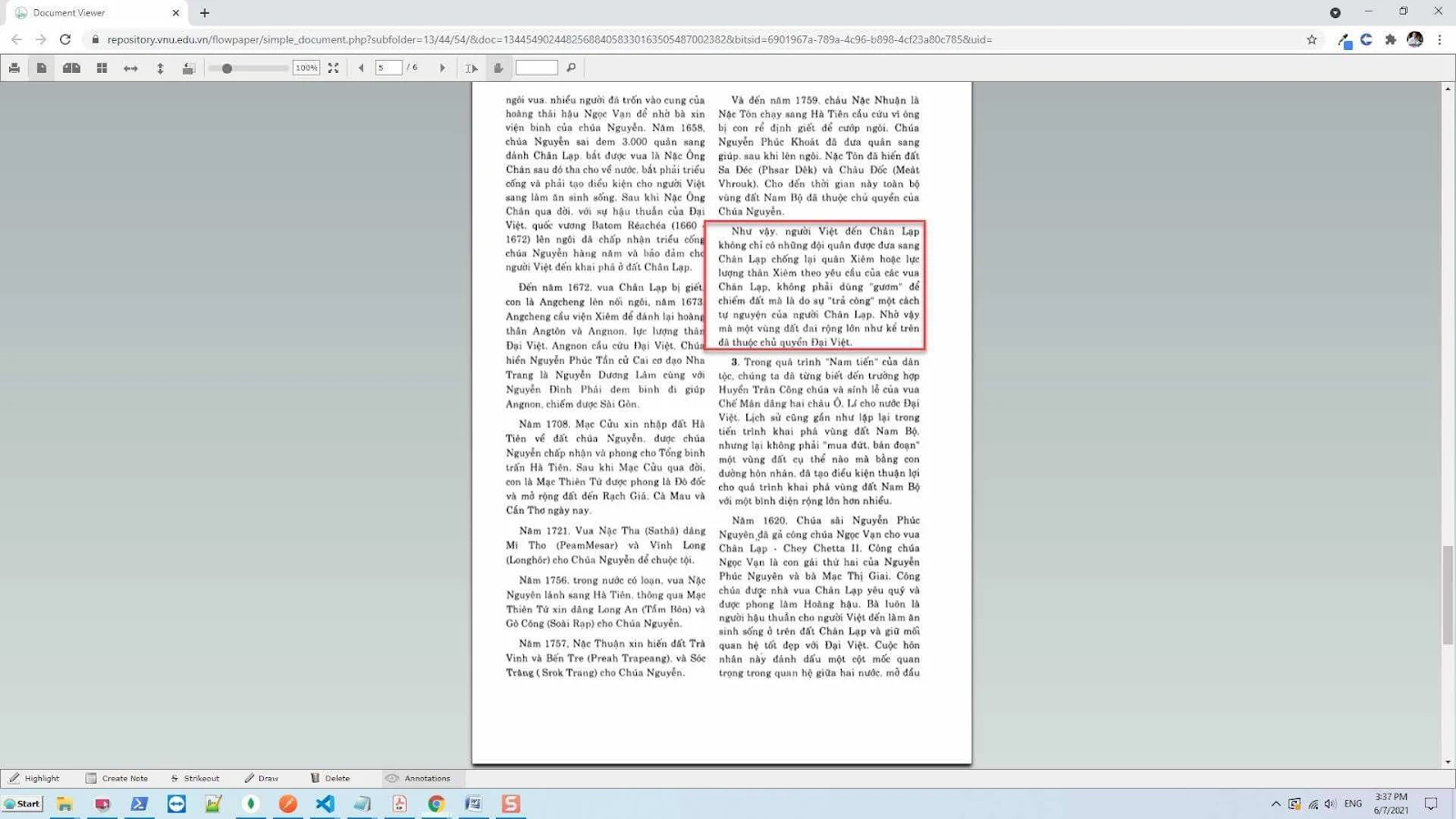Rotate the page using toolbar icon
Image resolution: width=1456 pixels, height=819 pixels.
188,68
